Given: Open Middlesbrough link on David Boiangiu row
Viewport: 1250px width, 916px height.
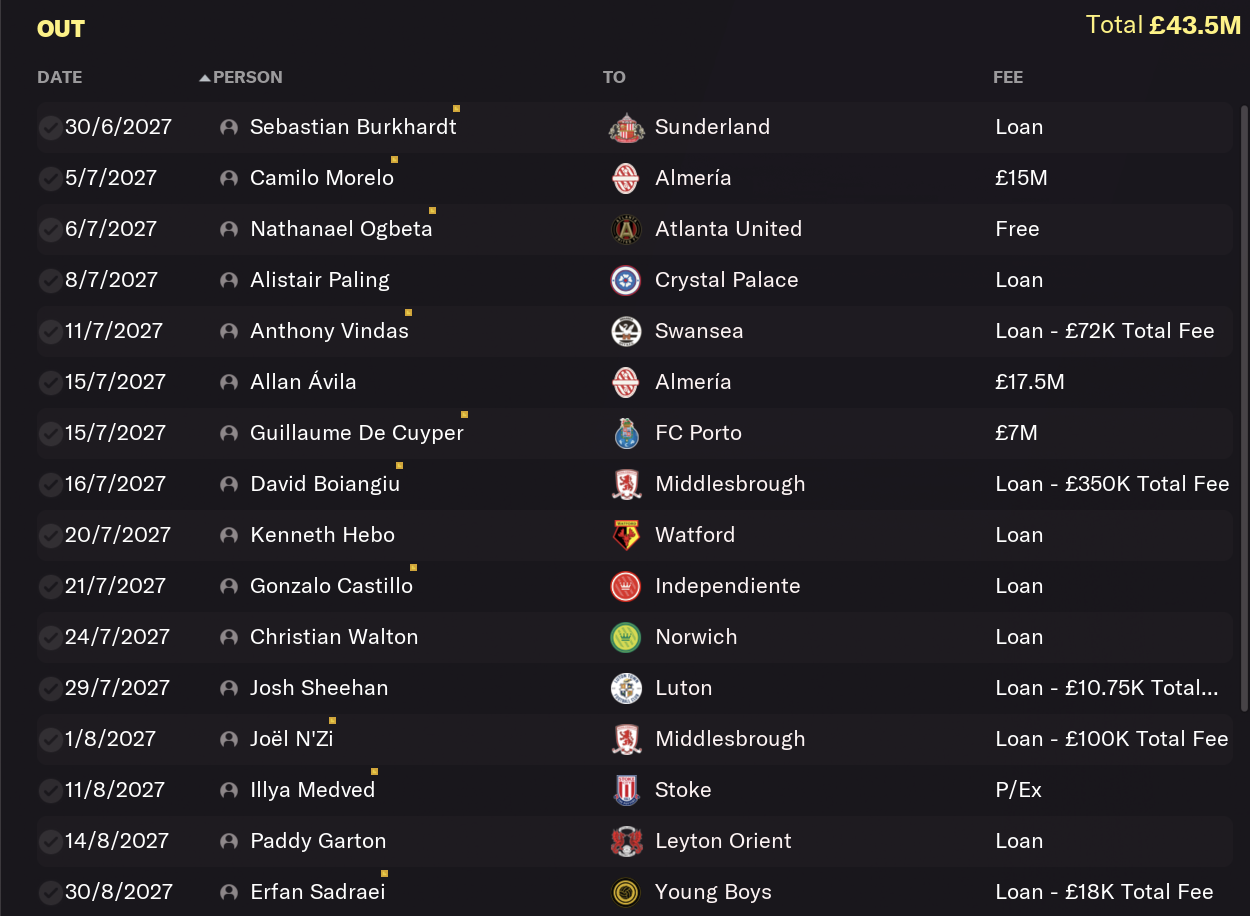Looking at the screenshot, I should pyautogui.click(x=730, y=484).
